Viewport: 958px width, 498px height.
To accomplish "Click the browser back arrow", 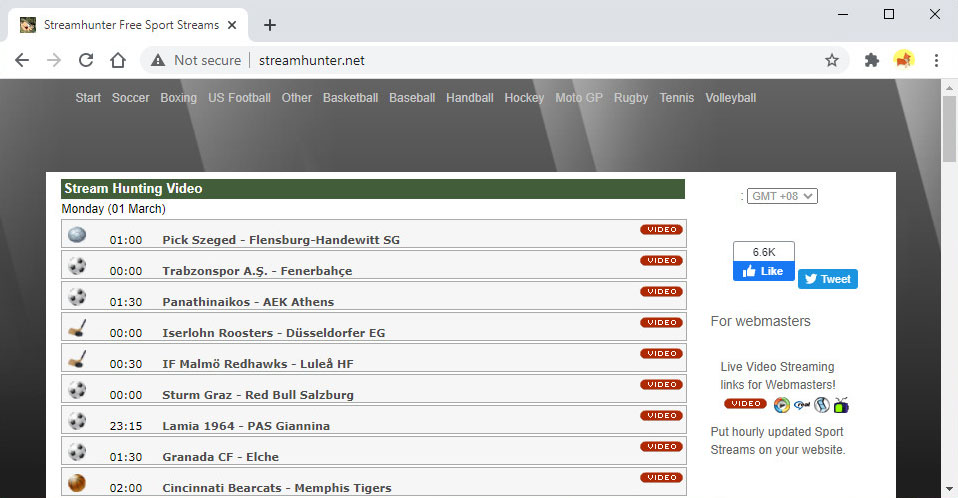I will pos(22,60).
